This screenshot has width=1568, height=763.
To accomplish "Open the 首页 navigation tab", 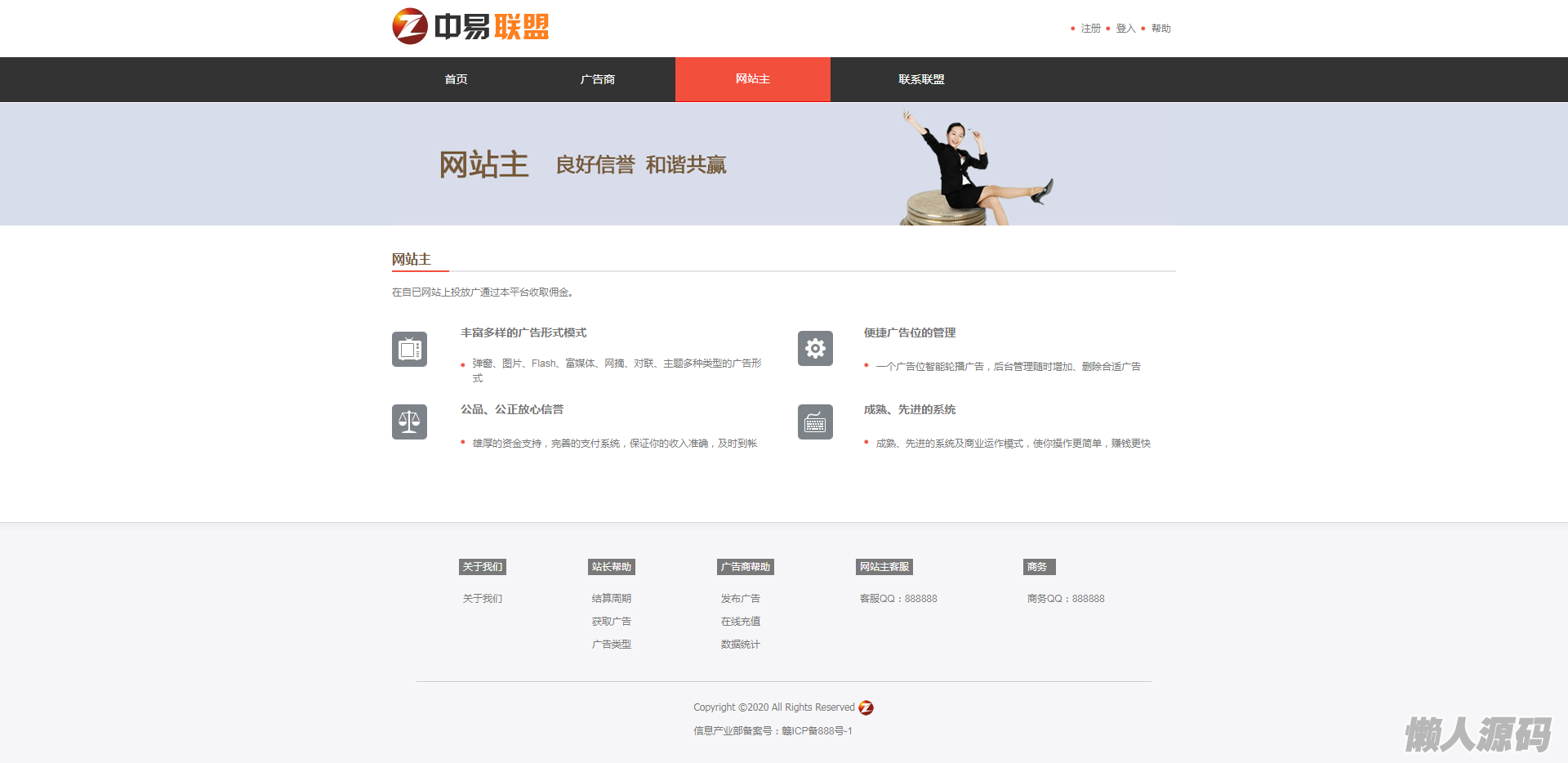I will pos(456,79).
